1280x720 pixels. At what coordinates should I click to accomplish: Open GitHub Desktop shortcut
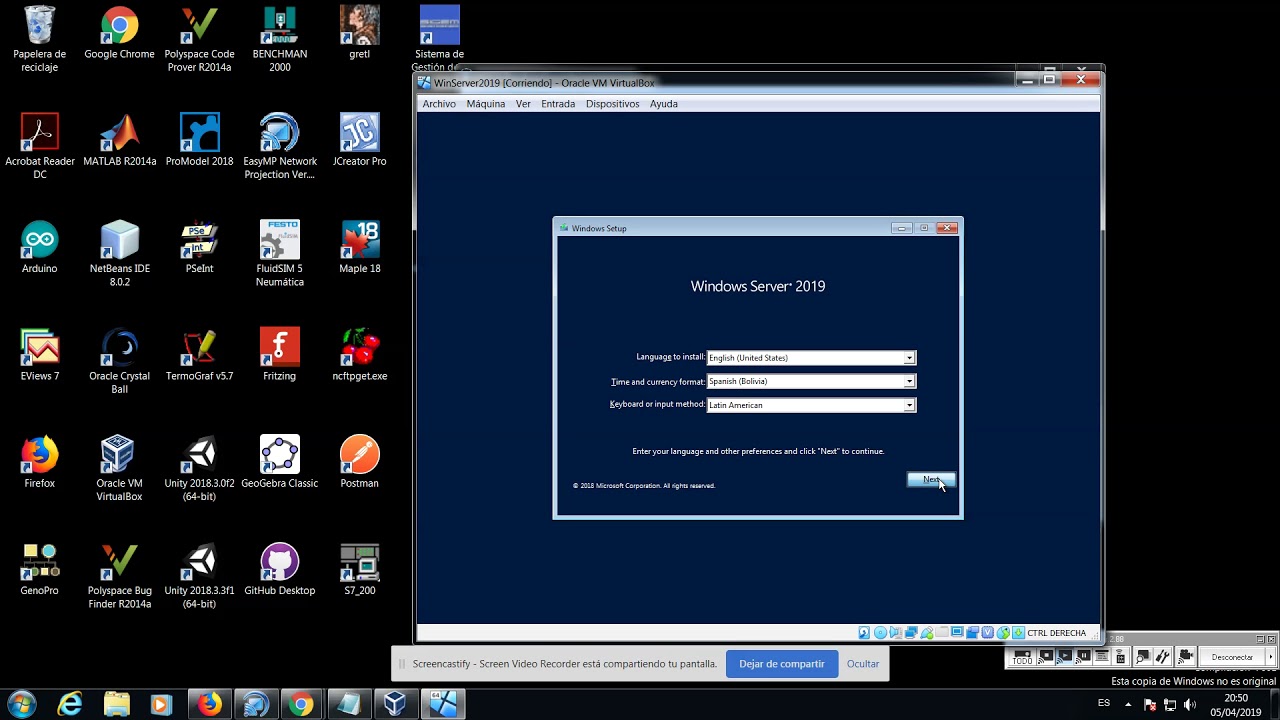pos(280,569)
